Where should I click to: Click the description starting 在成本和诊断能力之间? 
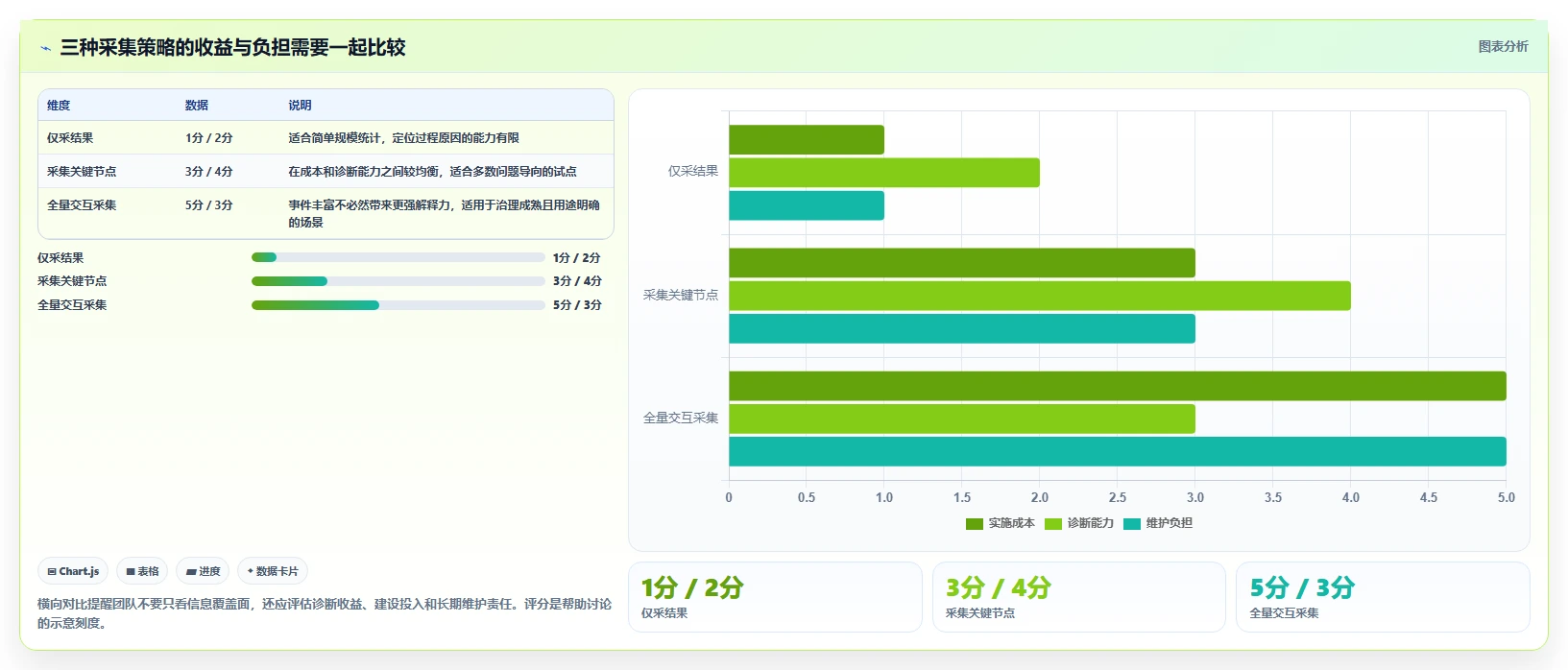(x=432, y=172)
